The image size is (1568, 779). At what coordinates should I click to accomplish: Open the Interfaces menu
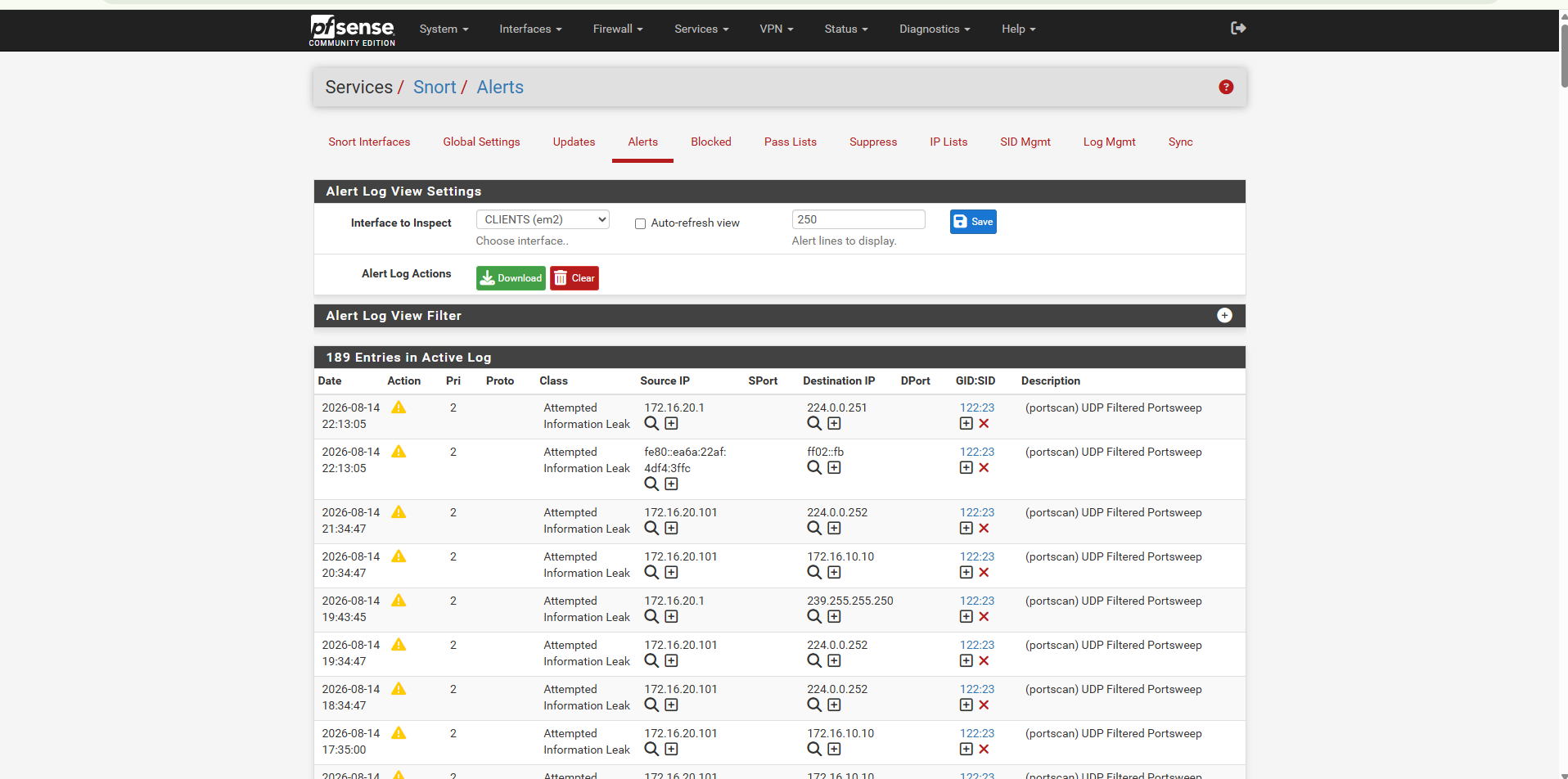pyautogui.click(x=530, y=29)
